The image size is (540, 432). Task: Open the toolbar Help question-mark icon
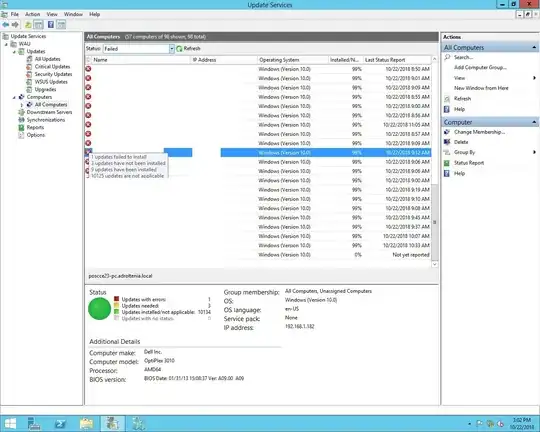coord(51,24)
